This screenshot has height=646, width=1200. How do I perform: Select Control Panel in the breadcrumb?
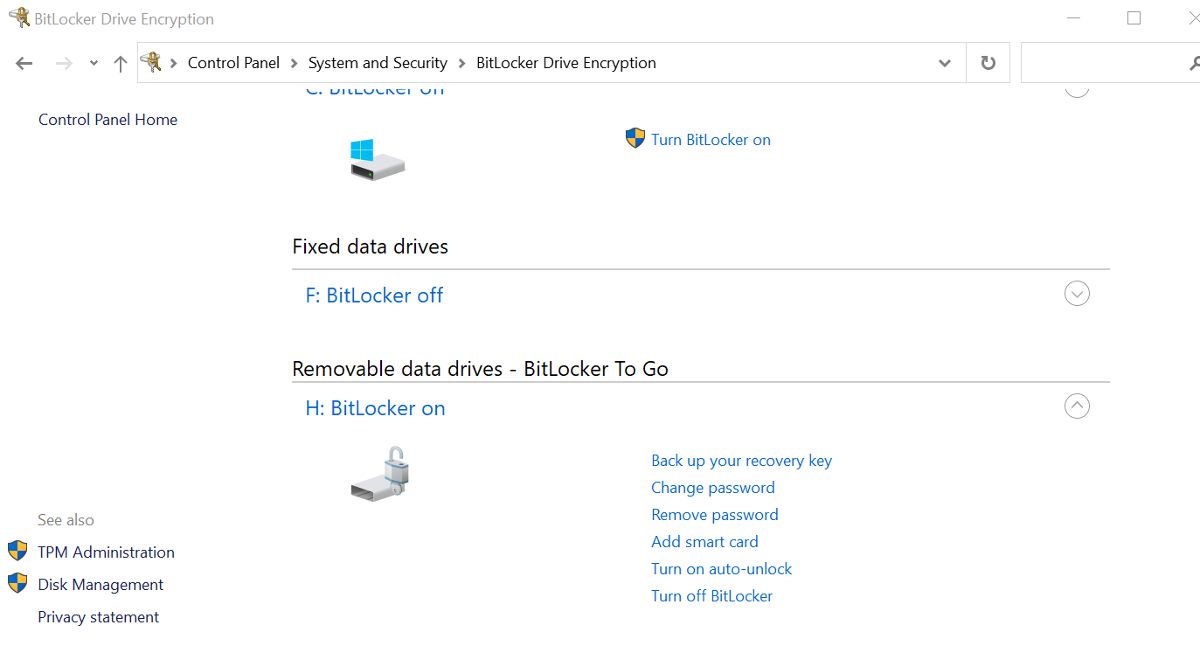pos(234,62)
